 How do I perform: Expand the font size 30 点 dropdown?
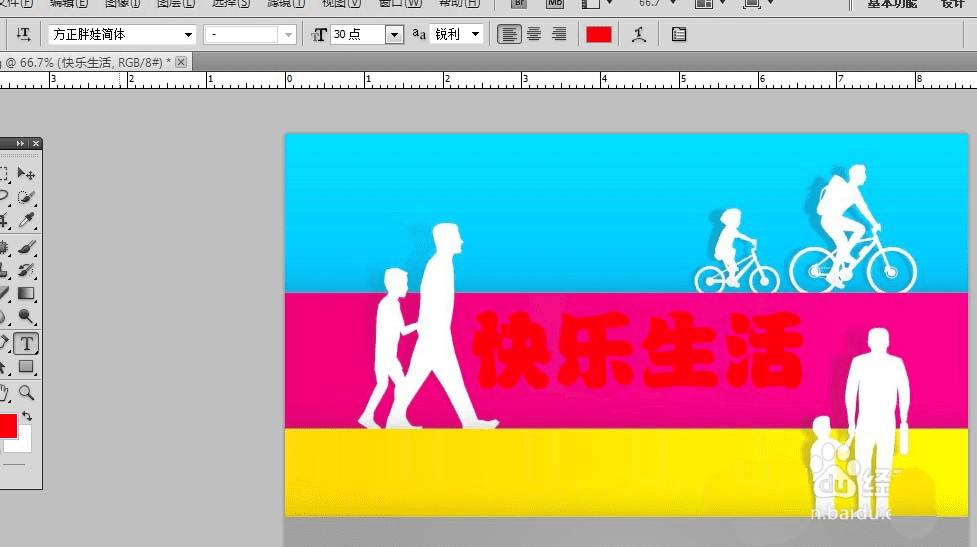(394, 34)
